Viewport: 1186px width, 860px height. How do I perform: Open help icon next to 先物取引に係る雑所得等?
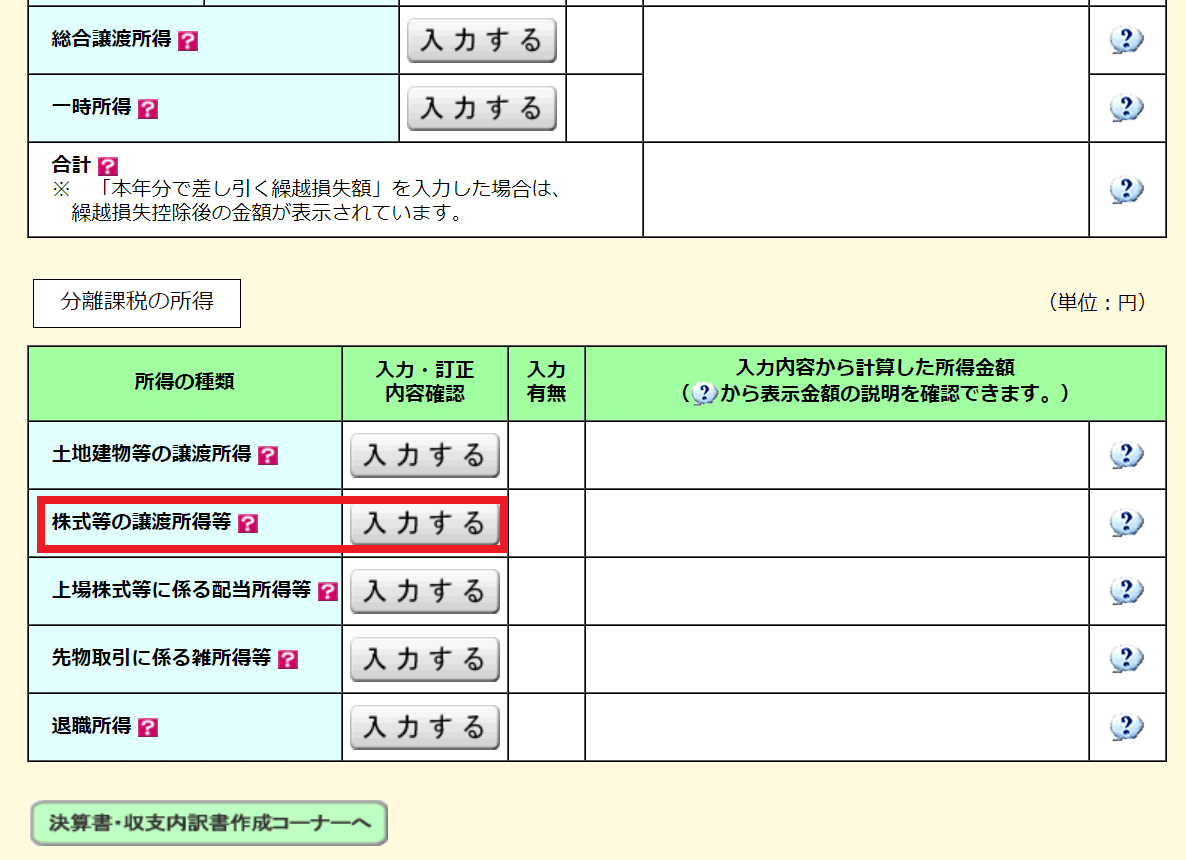(290, 658)
